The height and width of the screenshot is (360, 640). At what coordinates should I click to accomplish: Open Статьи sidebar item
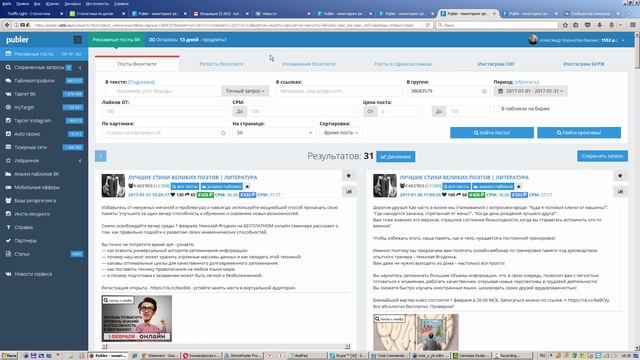(x=44, y=254)
